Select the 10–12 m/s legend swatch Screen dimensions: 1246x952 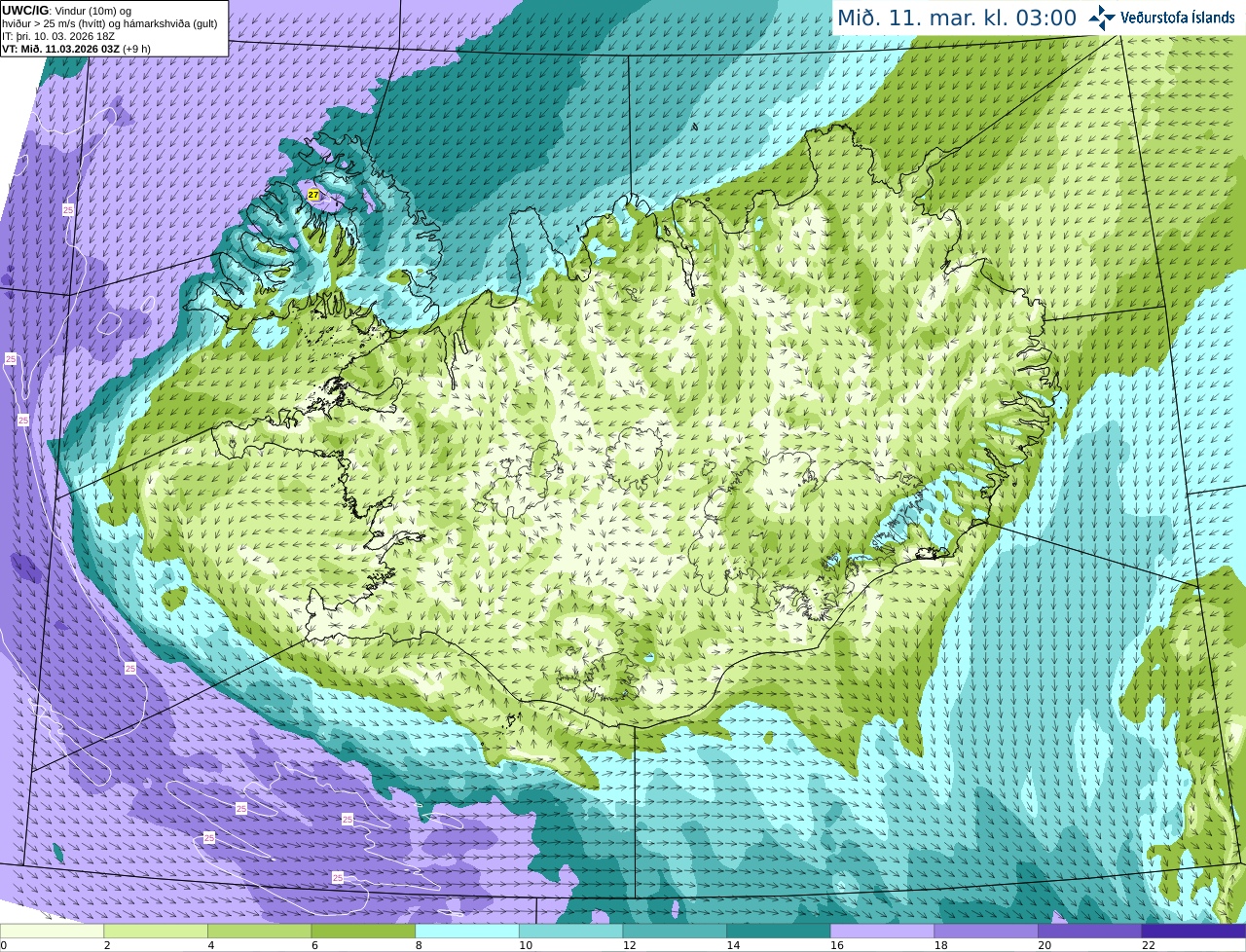570,931
